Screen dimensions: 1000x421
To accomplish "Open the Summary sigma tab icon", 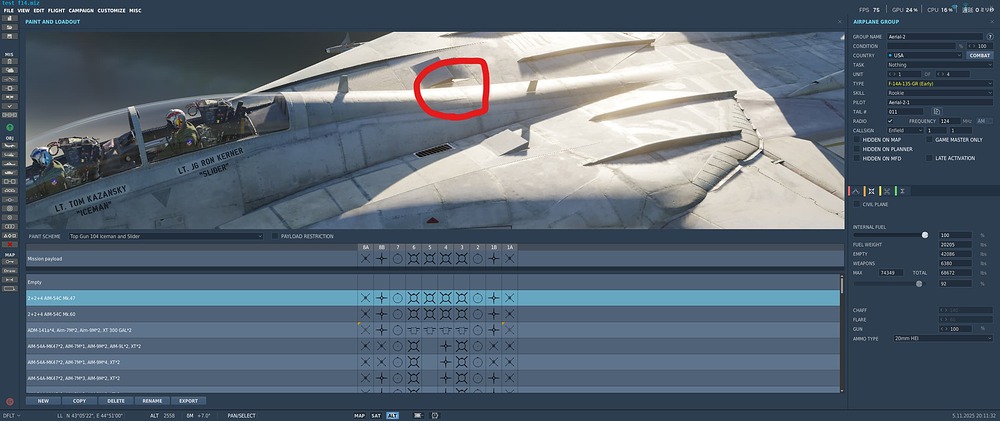I will tap(903, 191).
